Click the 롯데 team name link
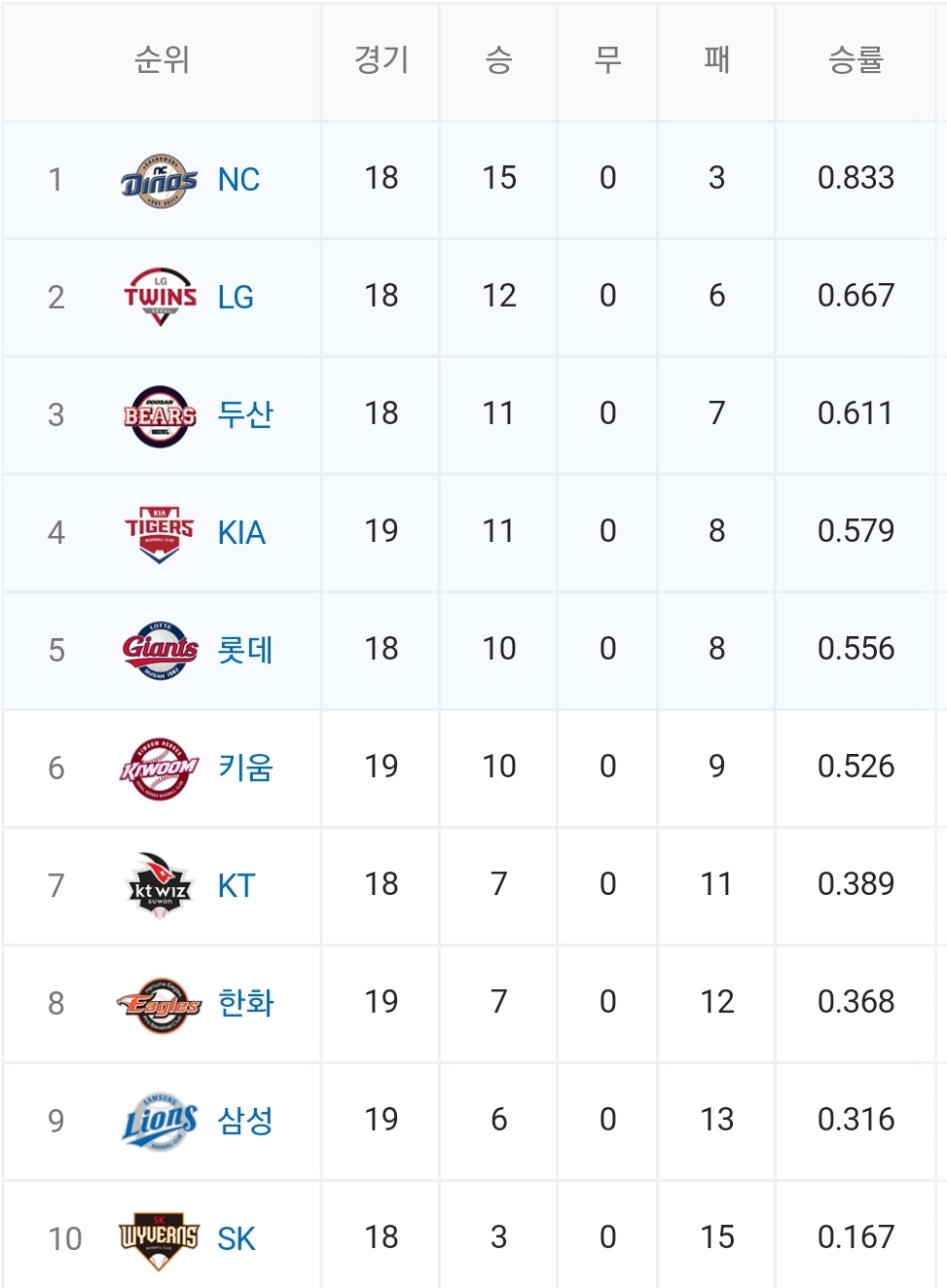 (245, 650)
